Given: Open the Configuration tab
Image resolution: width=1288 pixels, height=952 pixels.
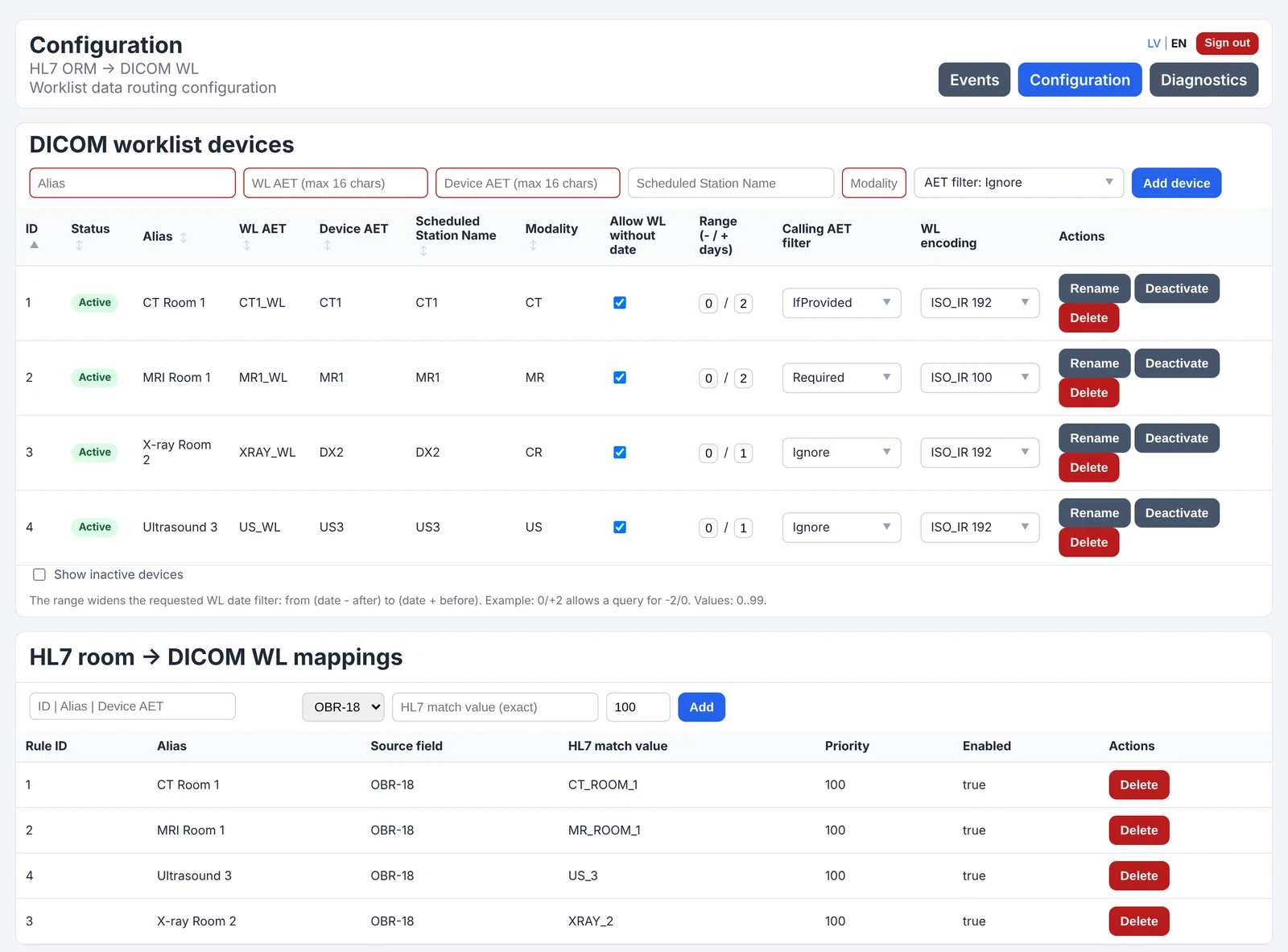Looking at the screenshot, I should (x=1080, y=80).
